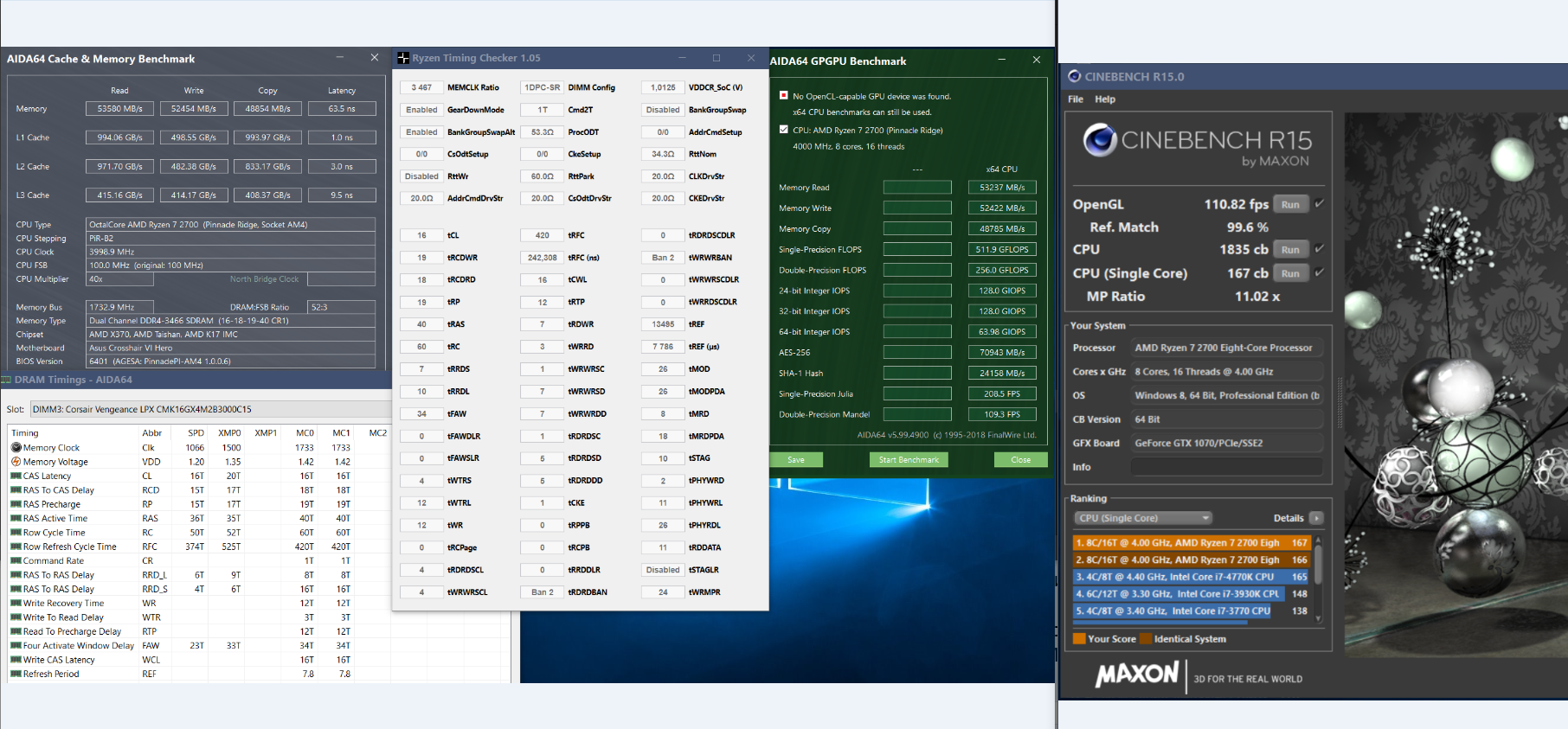Open the Help menu in Cinebench
Image resolution: width=1568 pixels, height=729 pixels.
(x=1105, y=99)
